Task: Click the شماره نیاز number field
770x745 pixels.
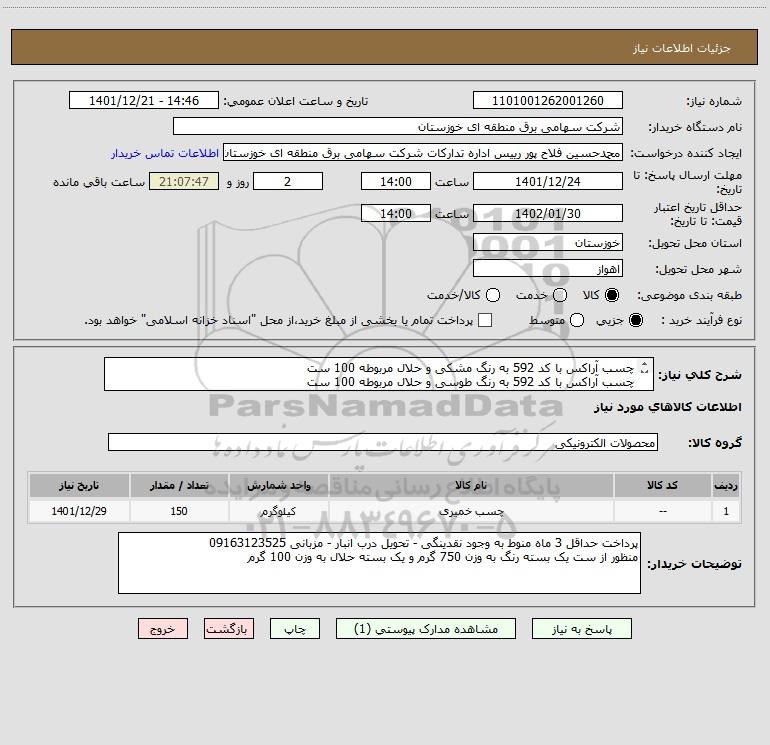Action: (x=547, y=101)
